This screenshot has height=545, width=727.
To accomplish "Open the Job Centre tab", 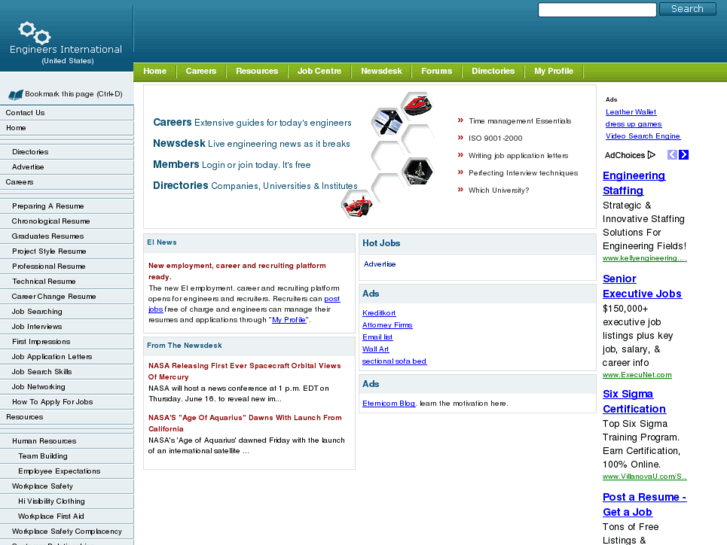I will [x=319, y=71].
